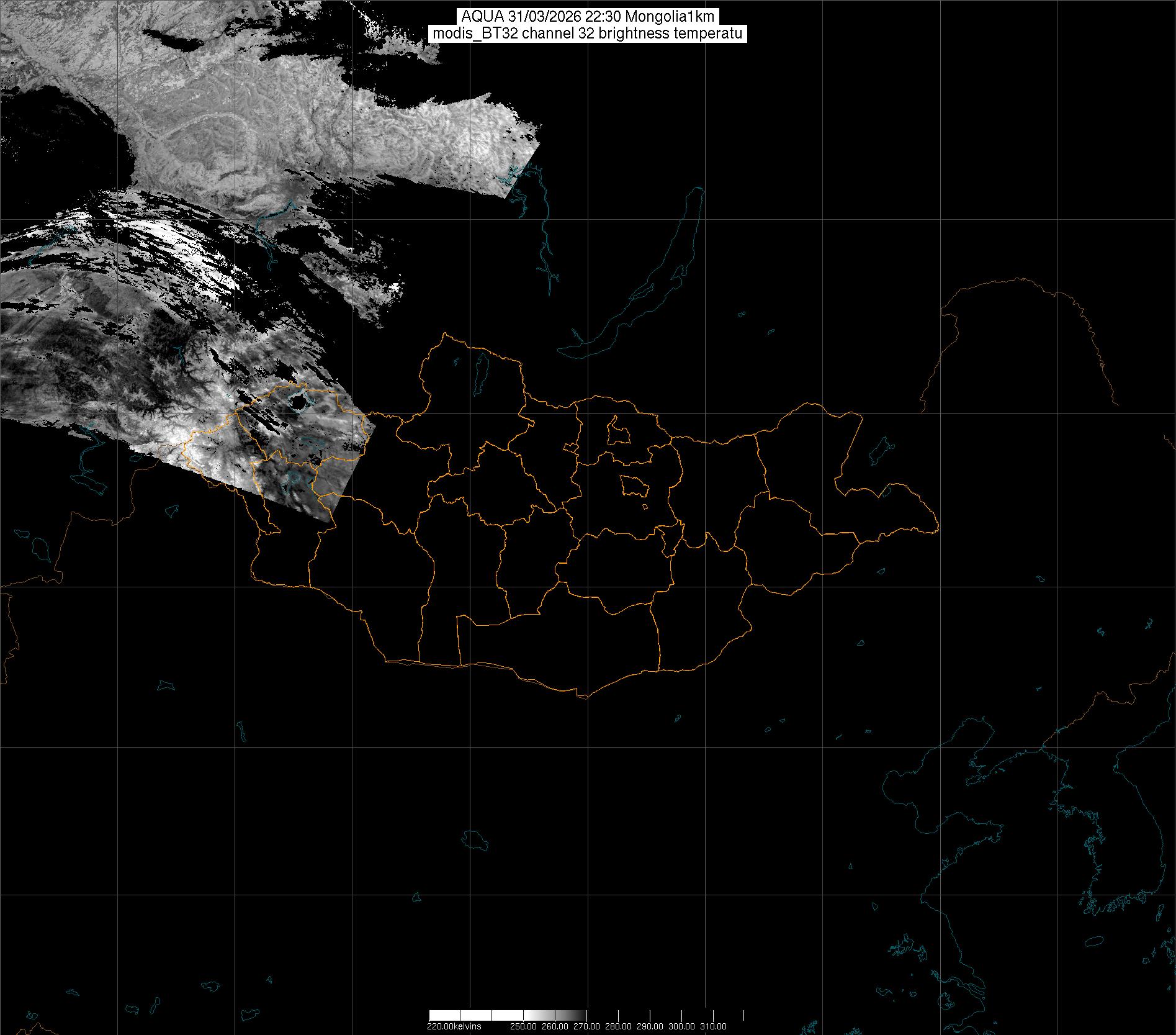Click the dark Uvs lake in the satellite swath
This screenshot has width=1176, height=1035.
[298, 402]
